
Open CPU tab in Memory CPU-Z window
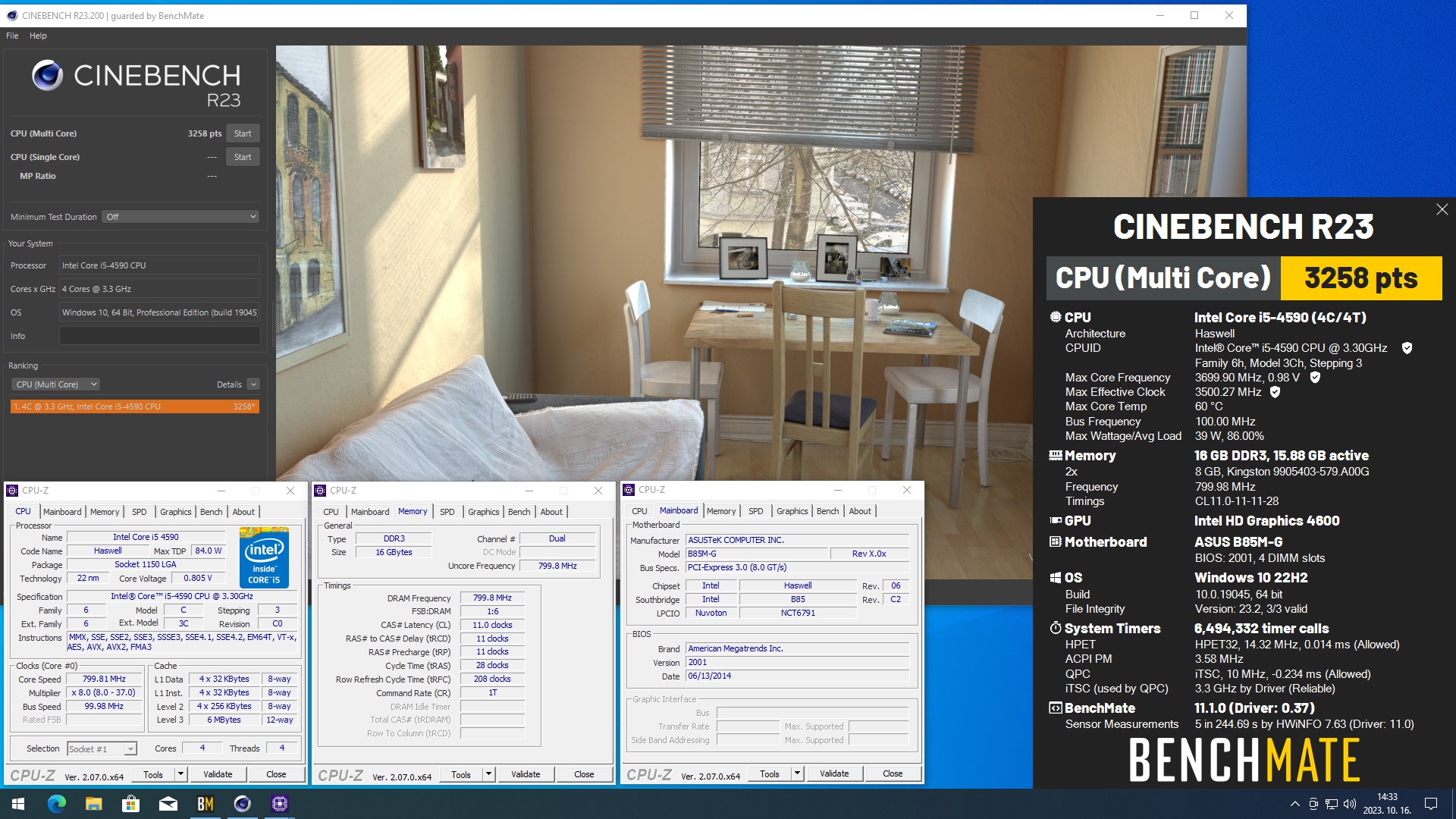(x=331, y=512)
